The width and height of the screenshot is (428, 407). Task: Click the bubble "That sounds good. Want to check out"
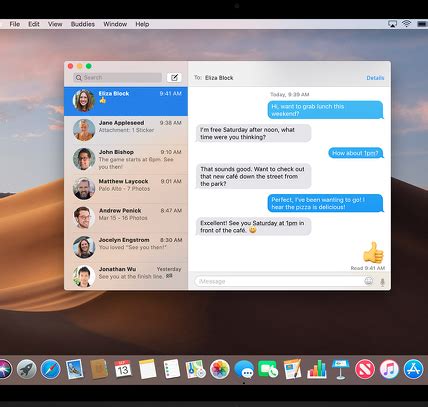253,176
